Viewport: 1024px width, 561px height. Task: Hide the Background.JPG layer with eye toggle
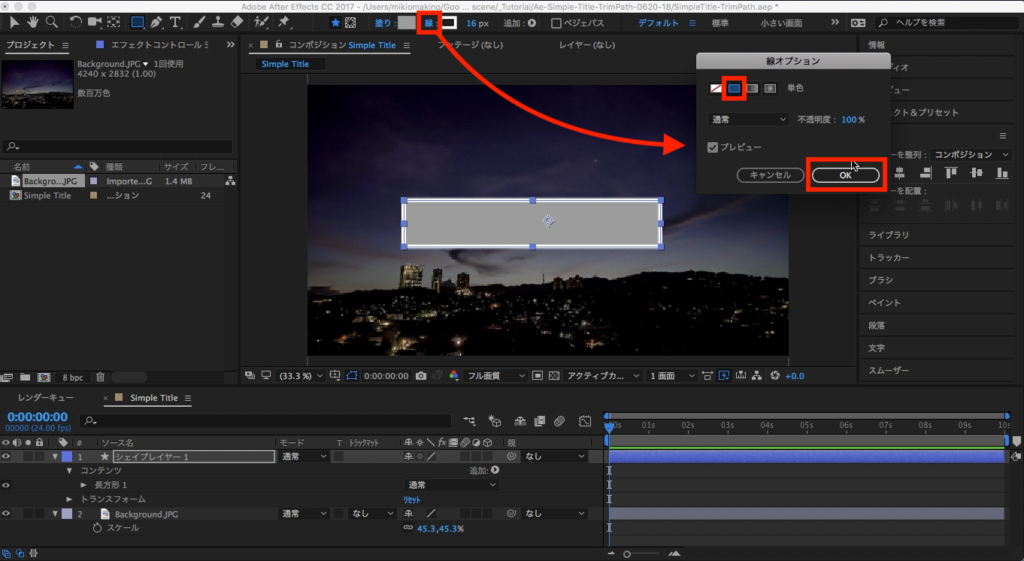pyautogui.click(x=7, y=513)
